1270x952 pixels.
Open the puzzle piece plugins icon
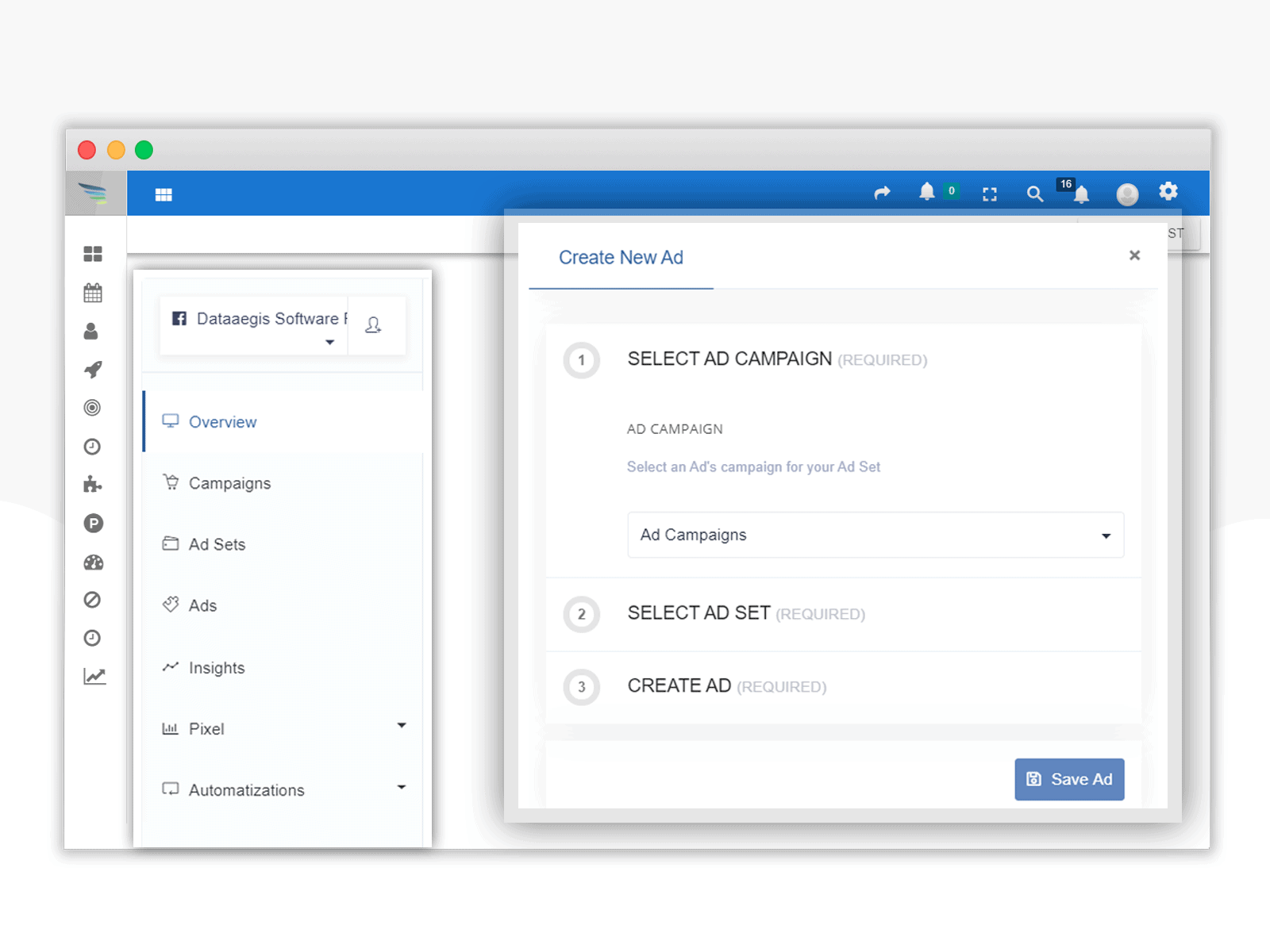[x=93, y=484]
